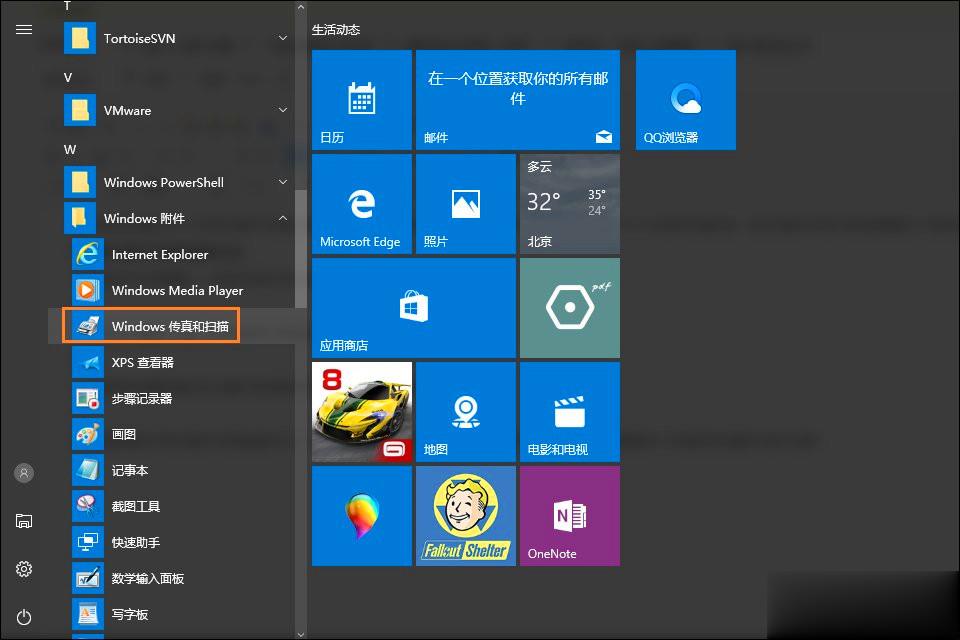Open the Paint 3D colorful tile
The height and width of the screenshot is (640, 960).
(362, 516)
